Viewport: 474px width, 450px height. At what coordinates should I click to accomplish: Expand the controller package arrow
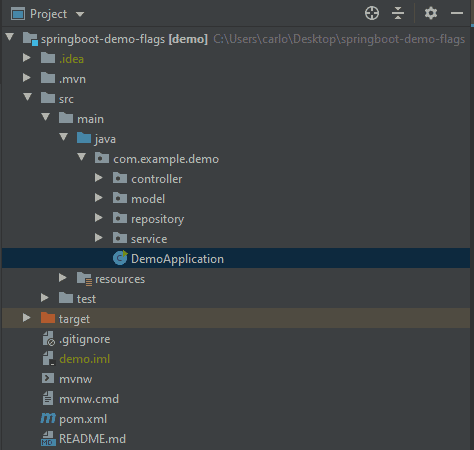99,178
